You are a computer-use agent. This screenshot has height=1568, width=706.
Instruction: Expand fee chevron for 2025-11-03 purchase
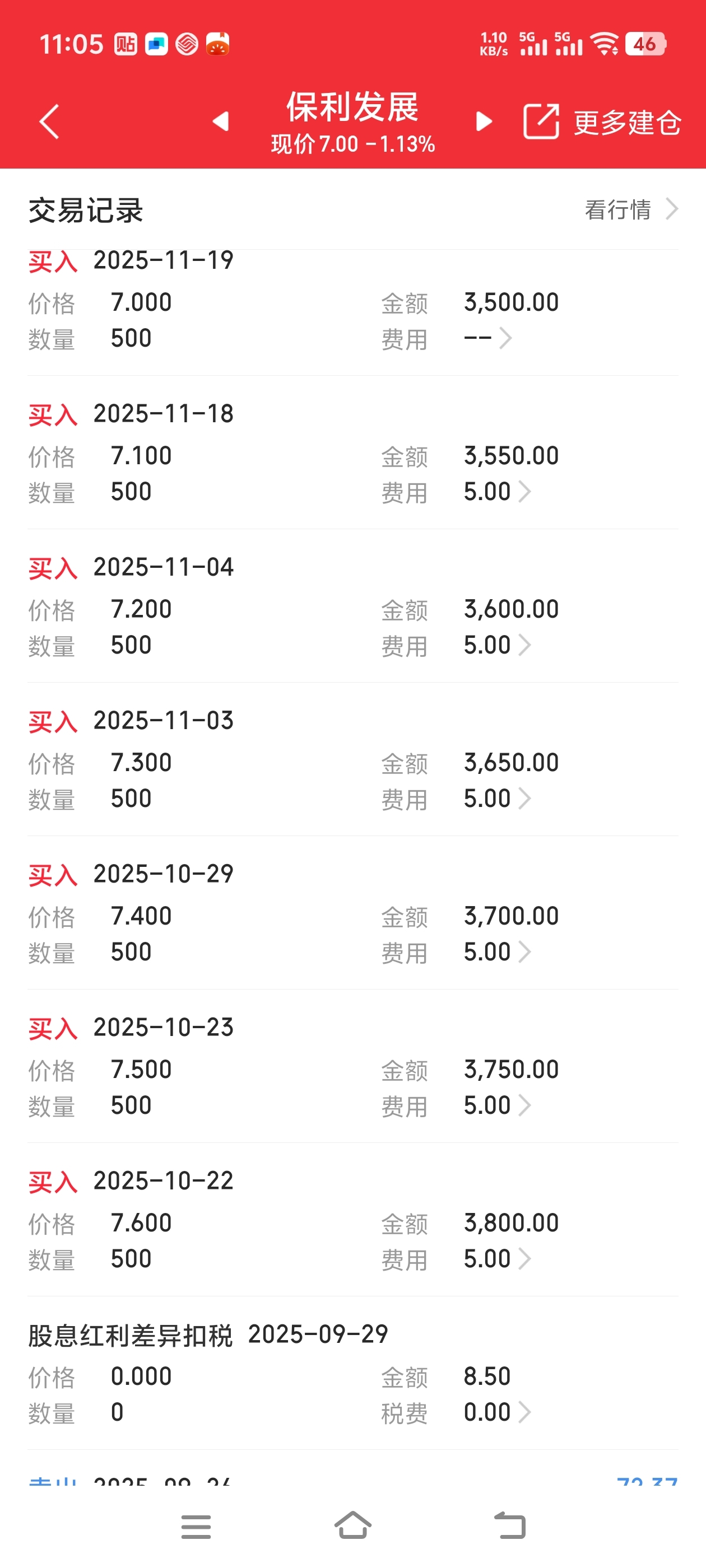[x=524, y=798]
